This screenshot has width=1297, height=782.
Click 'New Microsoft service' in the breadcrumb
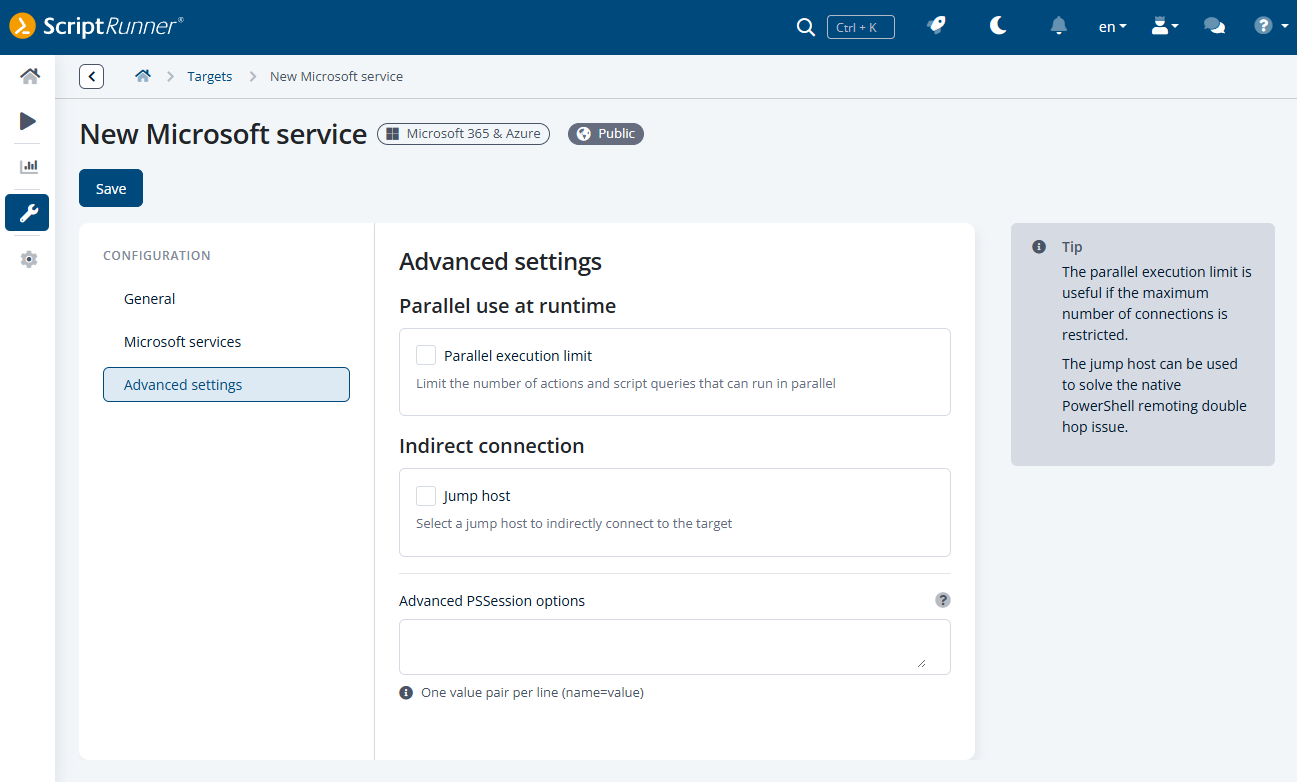tap(337, 76)
